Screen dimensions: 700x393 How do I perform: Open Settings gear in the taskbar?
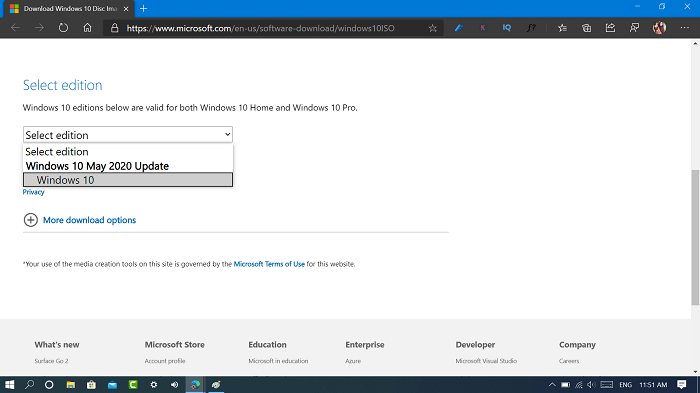pos(154,385)
